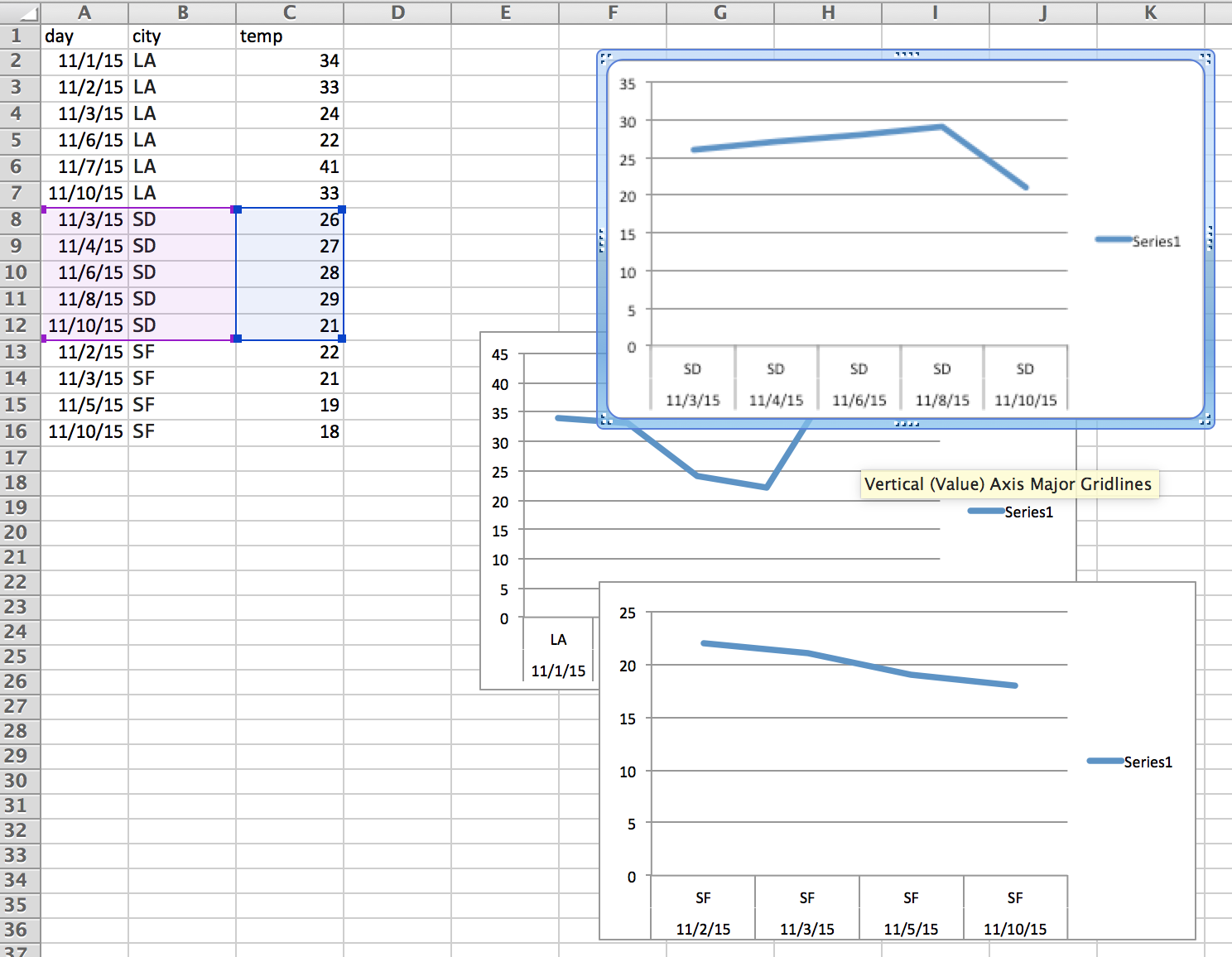1232x957 pixels.
Task: Click 11/10/15 category label in SD chart
Action: point(1026,401)
